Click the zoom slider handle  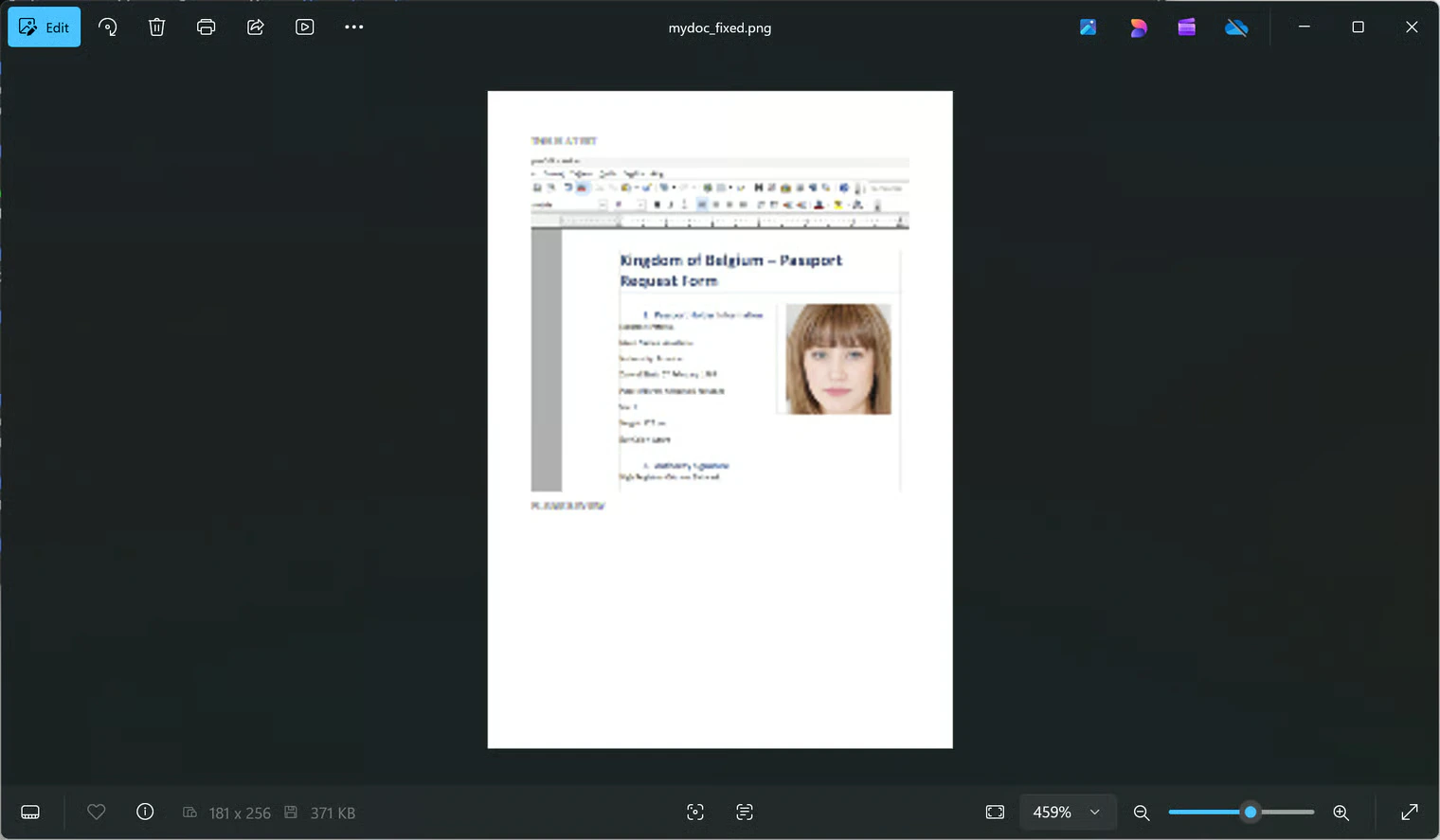[1251, 813]
